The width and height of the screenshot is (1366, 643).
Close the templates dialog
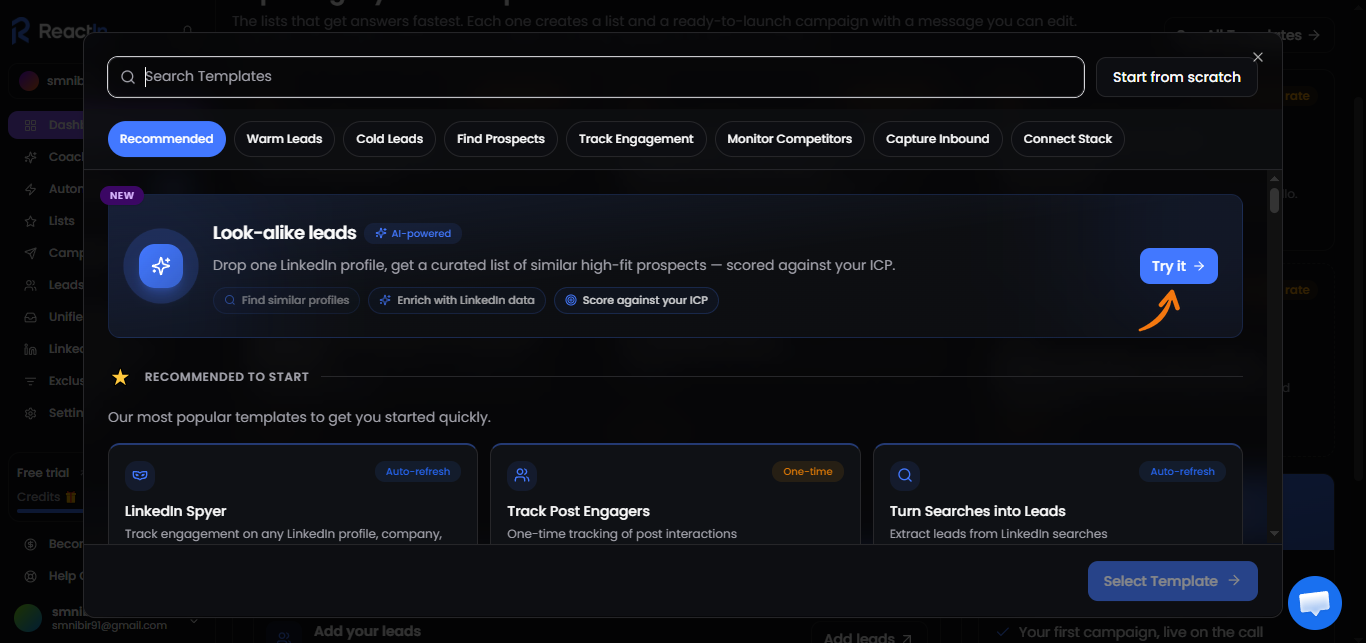[x=1258, y=57]
